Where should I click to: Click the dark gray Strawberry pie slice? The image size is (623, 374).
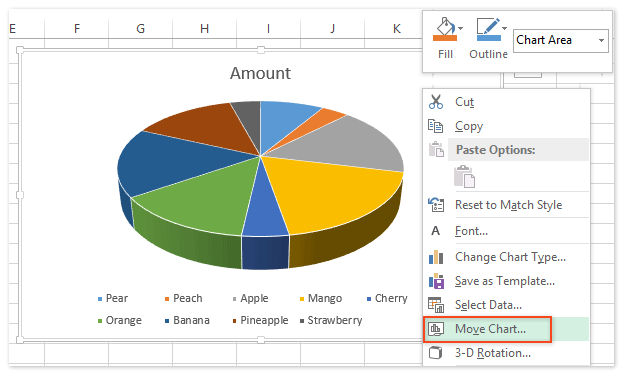click(x=250, y=119)
